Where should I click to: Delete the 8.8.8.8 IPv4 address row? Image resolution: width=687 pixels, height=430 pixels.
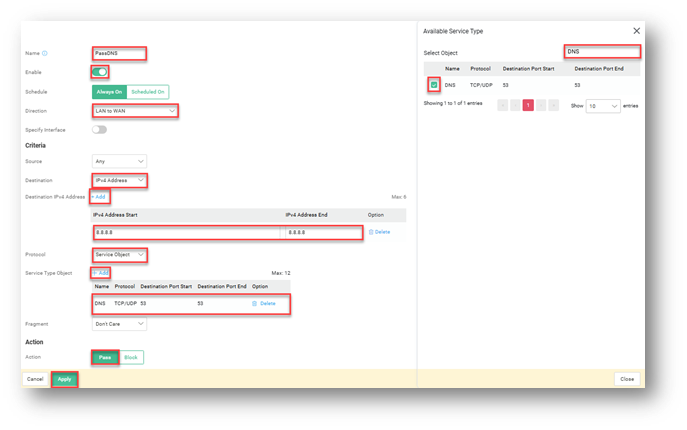[379, 232]
